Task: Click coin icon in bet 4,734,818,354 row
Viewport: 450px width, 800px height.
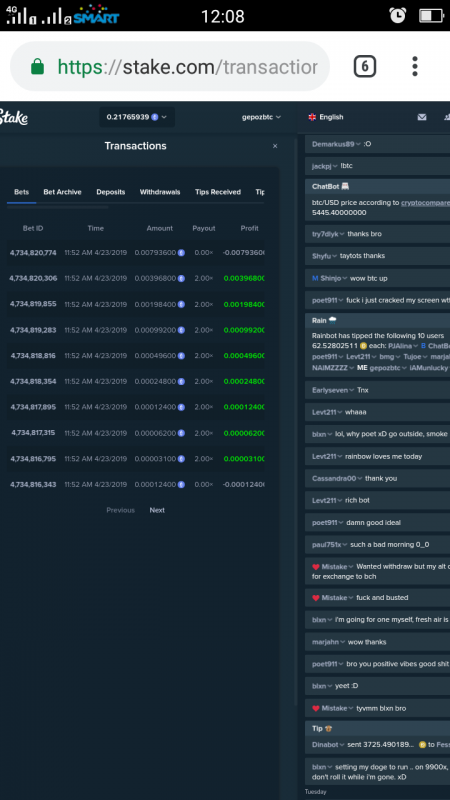Action: click(181, 382)
